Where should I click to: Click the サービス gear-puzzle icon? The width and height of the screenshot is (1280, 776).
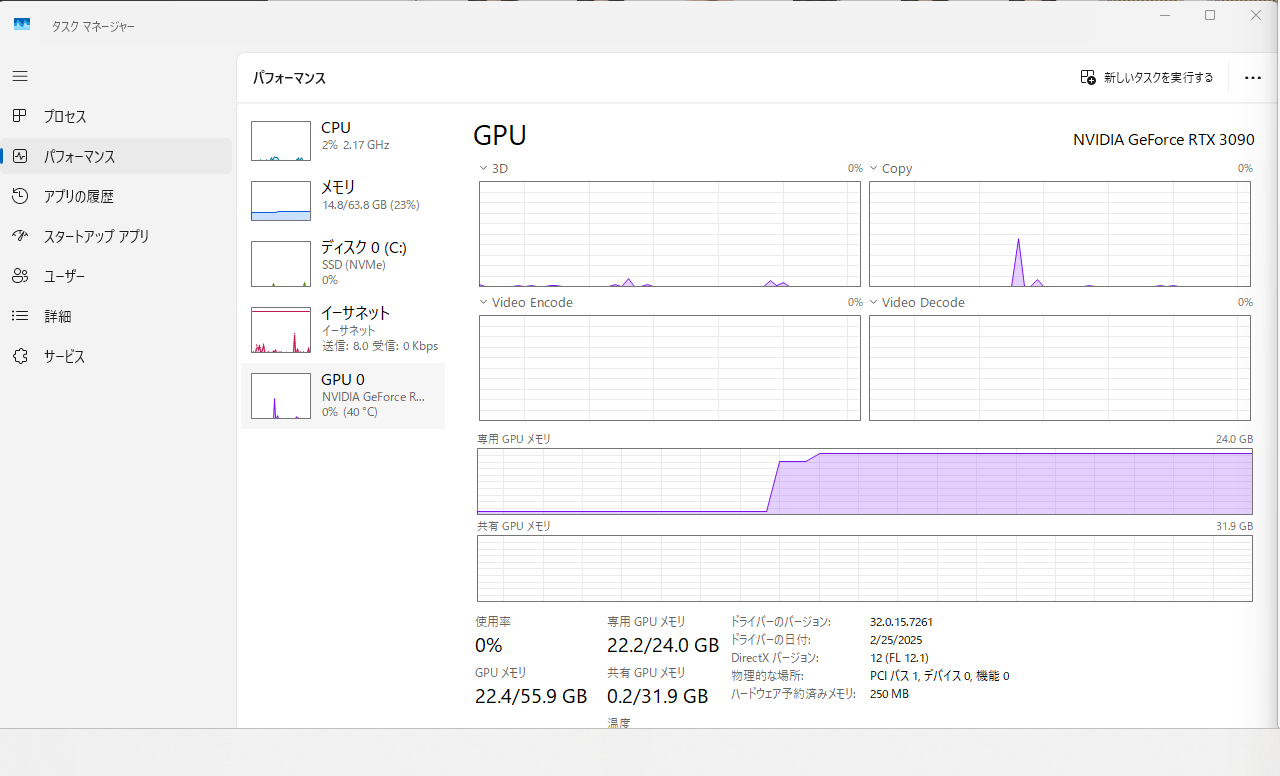(20, 356)
